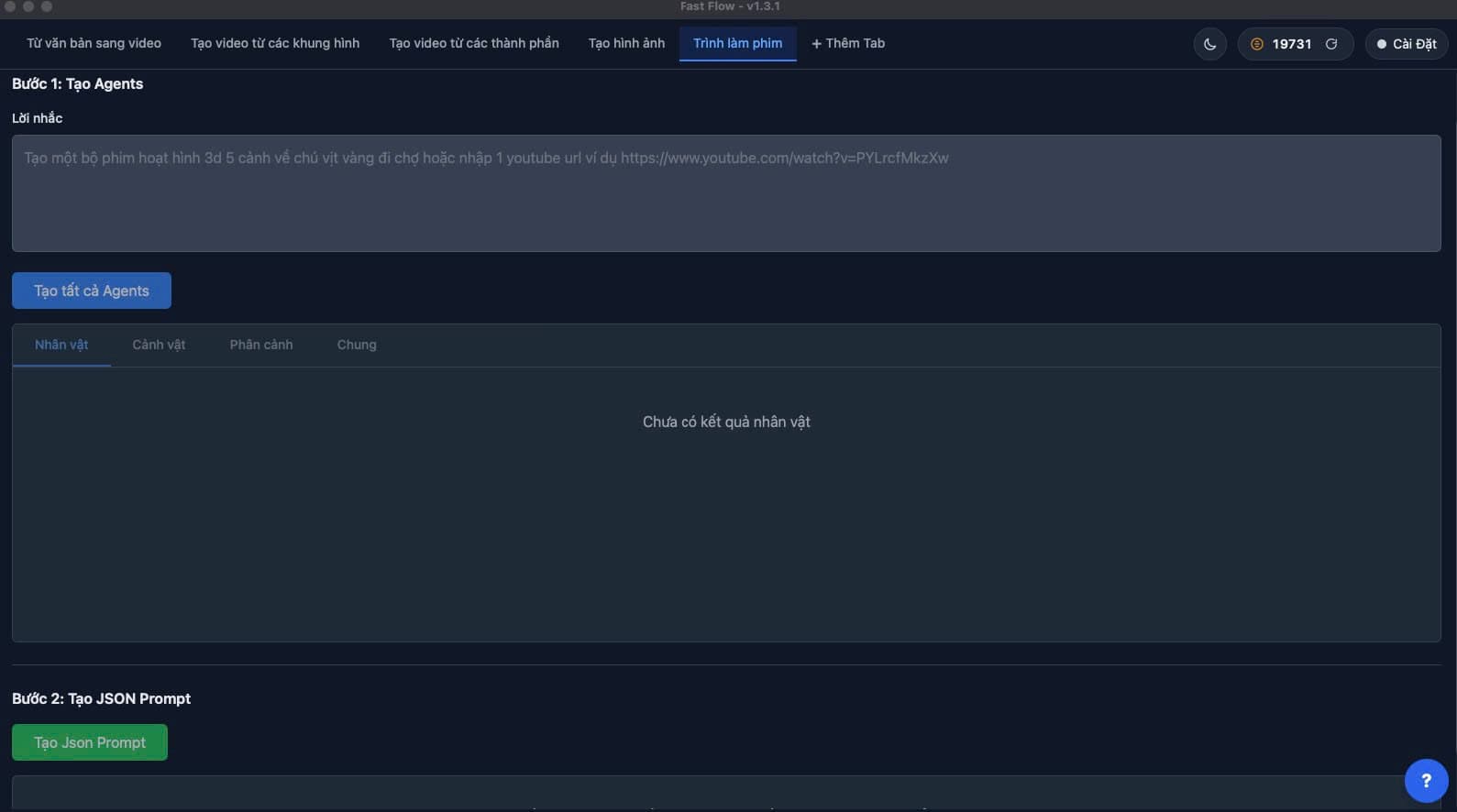Viewport: 1457px width, 812px height.
Task: Refresh the credit balance
Action: [1331, 44]
